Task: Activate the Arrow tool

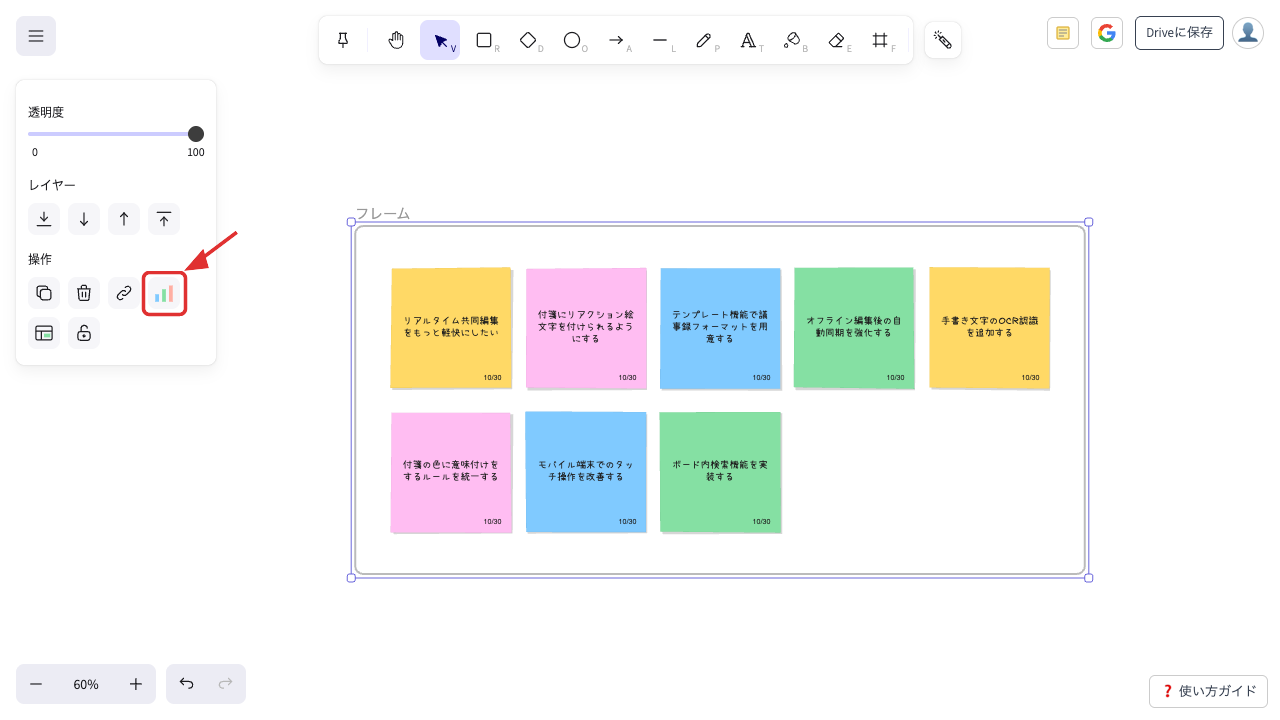Action: [616, 40]
